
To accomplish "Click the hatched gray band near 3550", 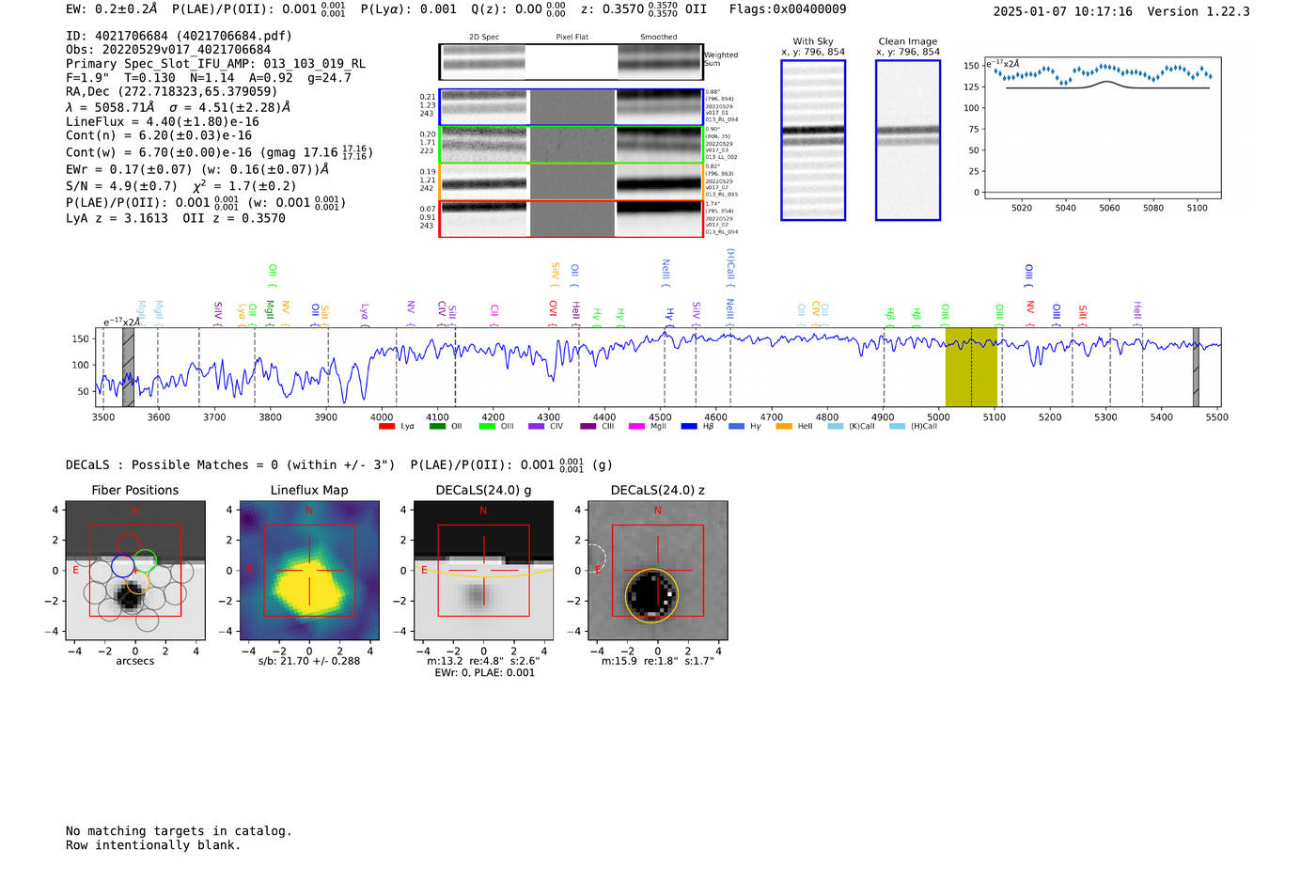I will (x=129, y=368).
